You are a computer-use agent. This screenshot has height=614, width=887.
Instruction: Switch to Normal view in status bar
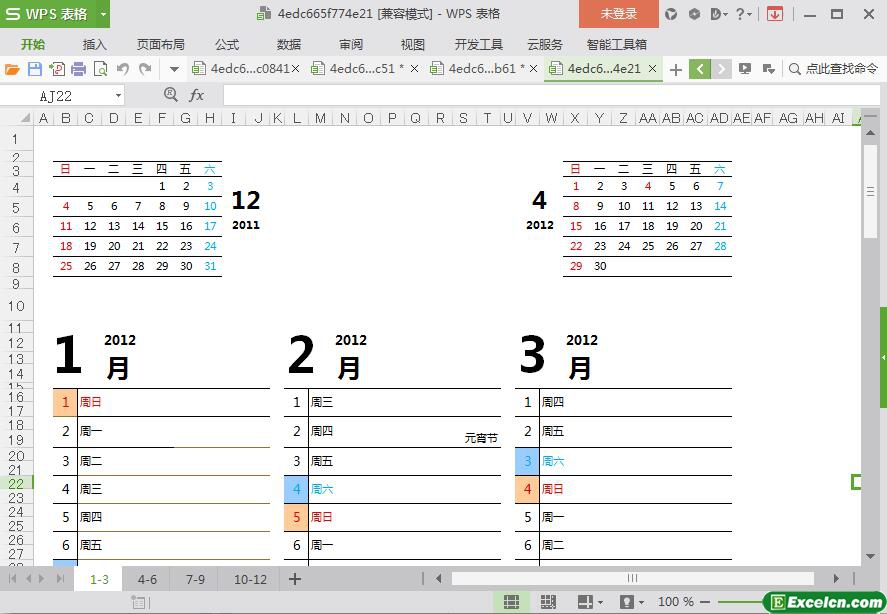click(x=511, y=602)
